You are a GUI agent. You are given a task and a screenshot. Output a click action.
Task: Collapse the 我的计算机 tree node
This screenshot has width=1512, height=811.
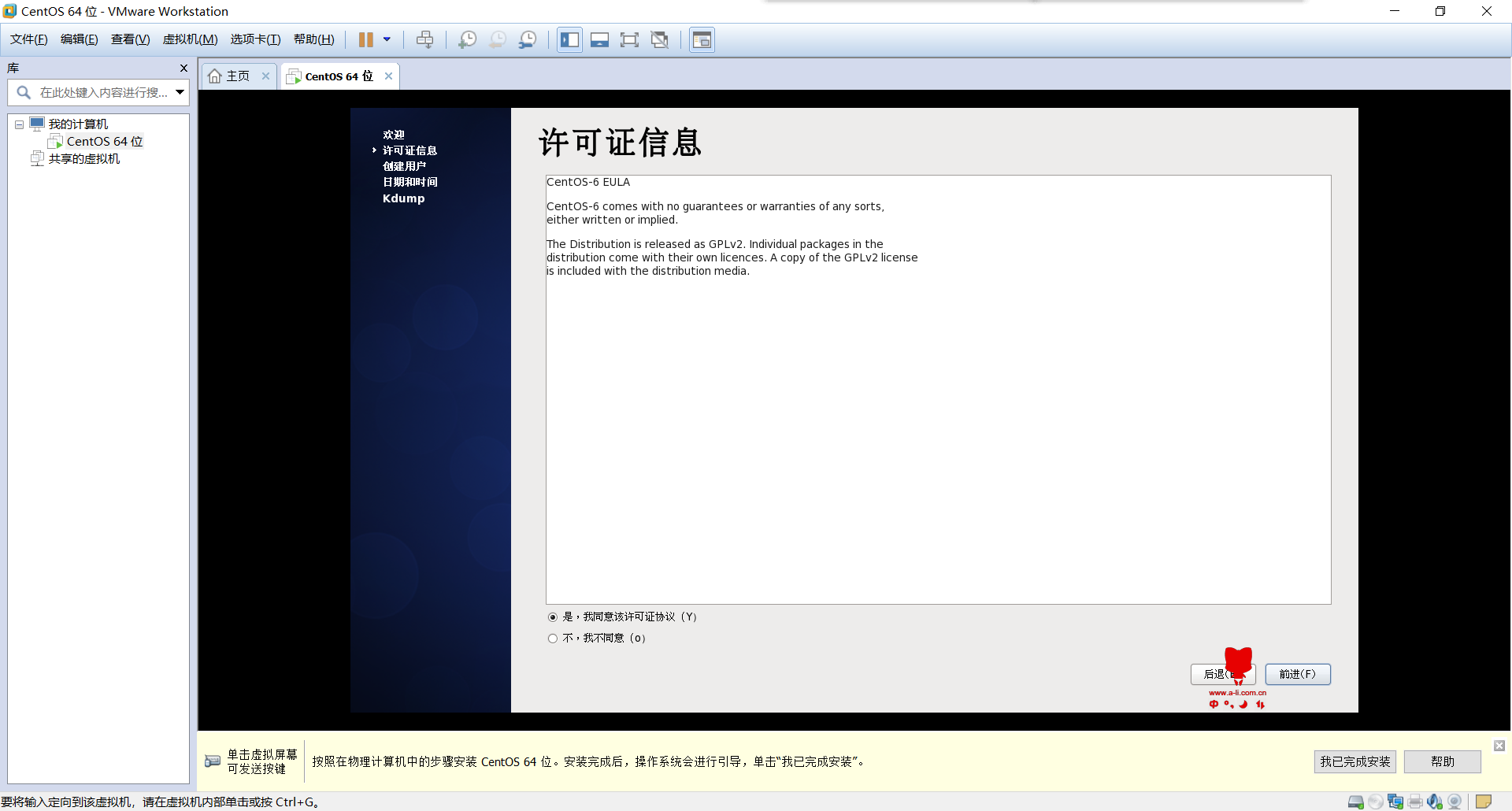19,124
